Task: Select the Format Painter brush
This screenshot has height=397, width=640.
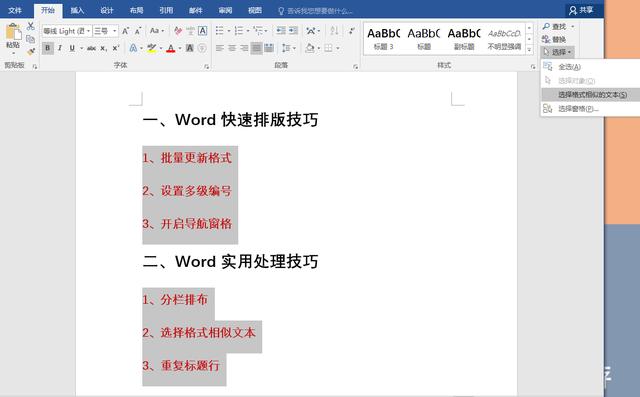Action: 31,51
